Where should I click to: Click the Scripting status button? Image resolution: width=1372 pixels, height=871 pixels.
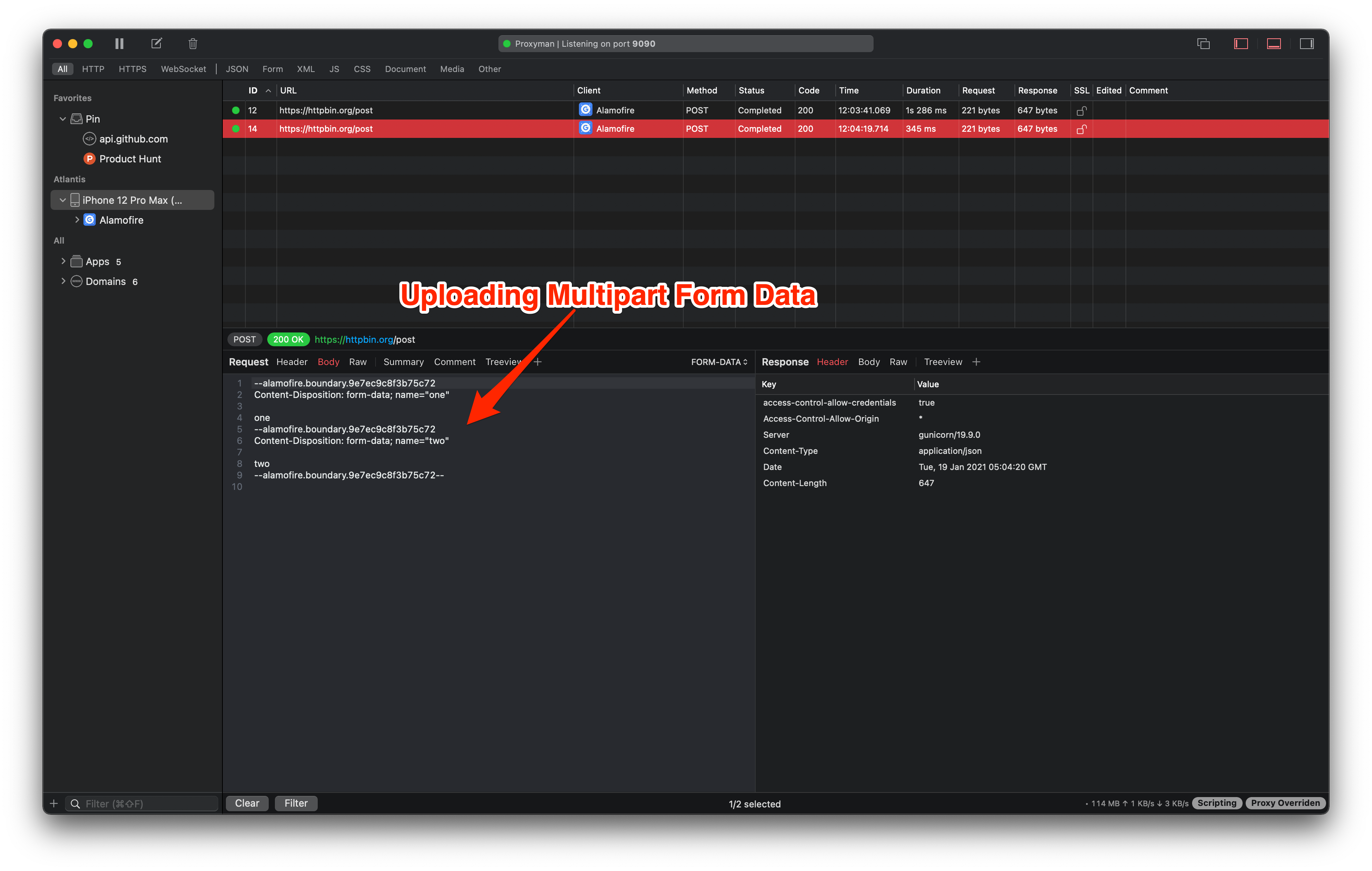tap(1217, 802)
